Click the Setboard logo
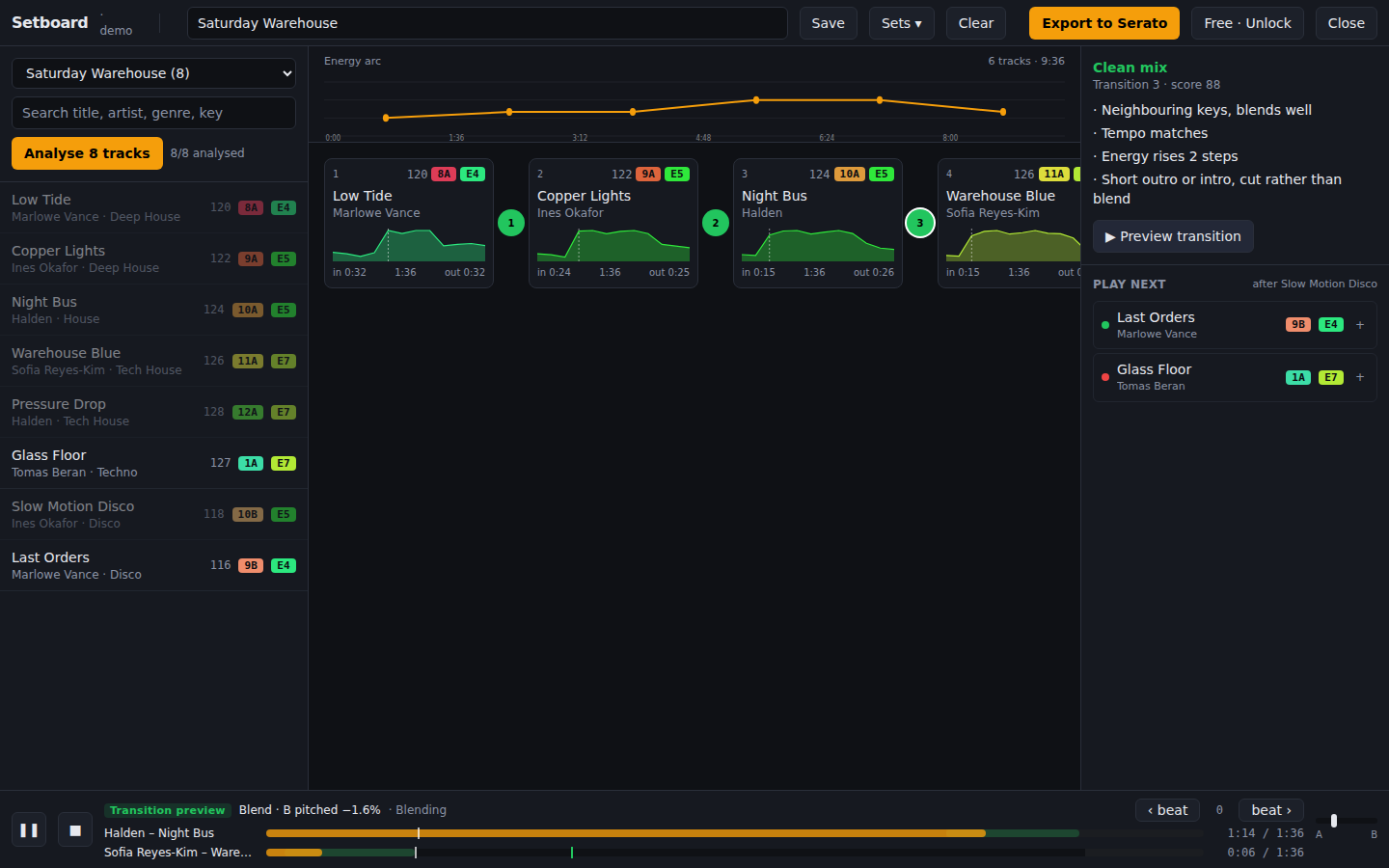1389x868 pixels. (x=49, y=22)
